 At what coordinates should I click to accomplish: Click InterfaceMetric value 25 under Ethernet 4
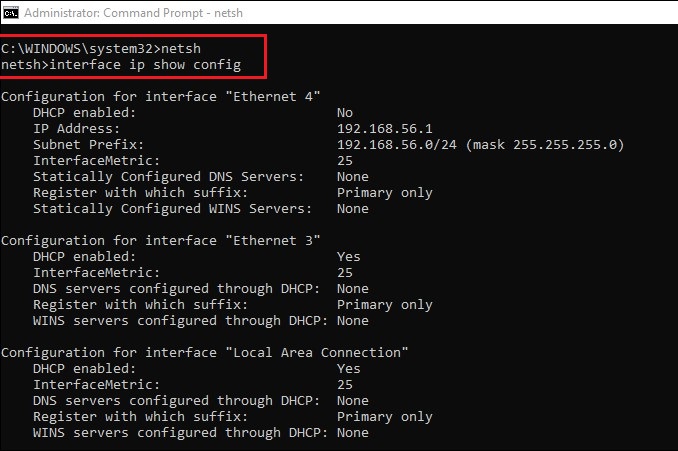tap(345, 160)
